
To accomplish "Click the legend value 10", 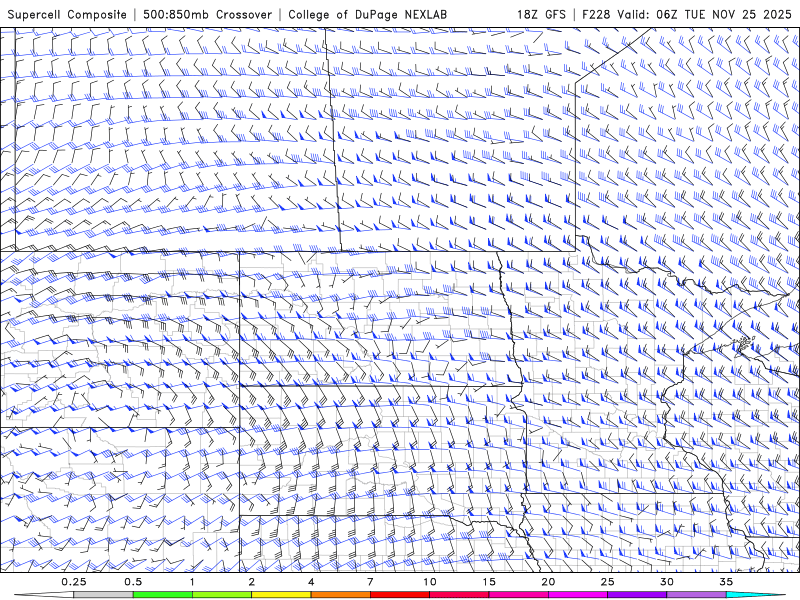I will pos(430,582).
